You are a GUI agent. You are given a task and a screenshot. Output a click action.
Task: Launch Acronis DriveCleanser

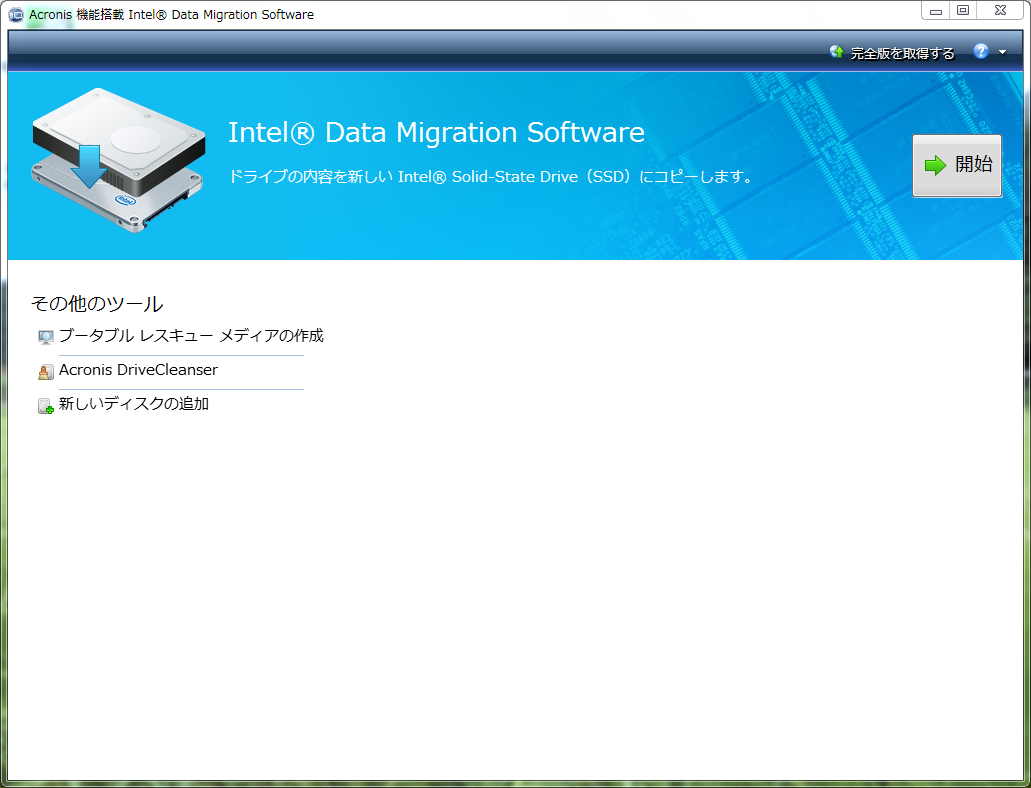click(x=138, y=370)
